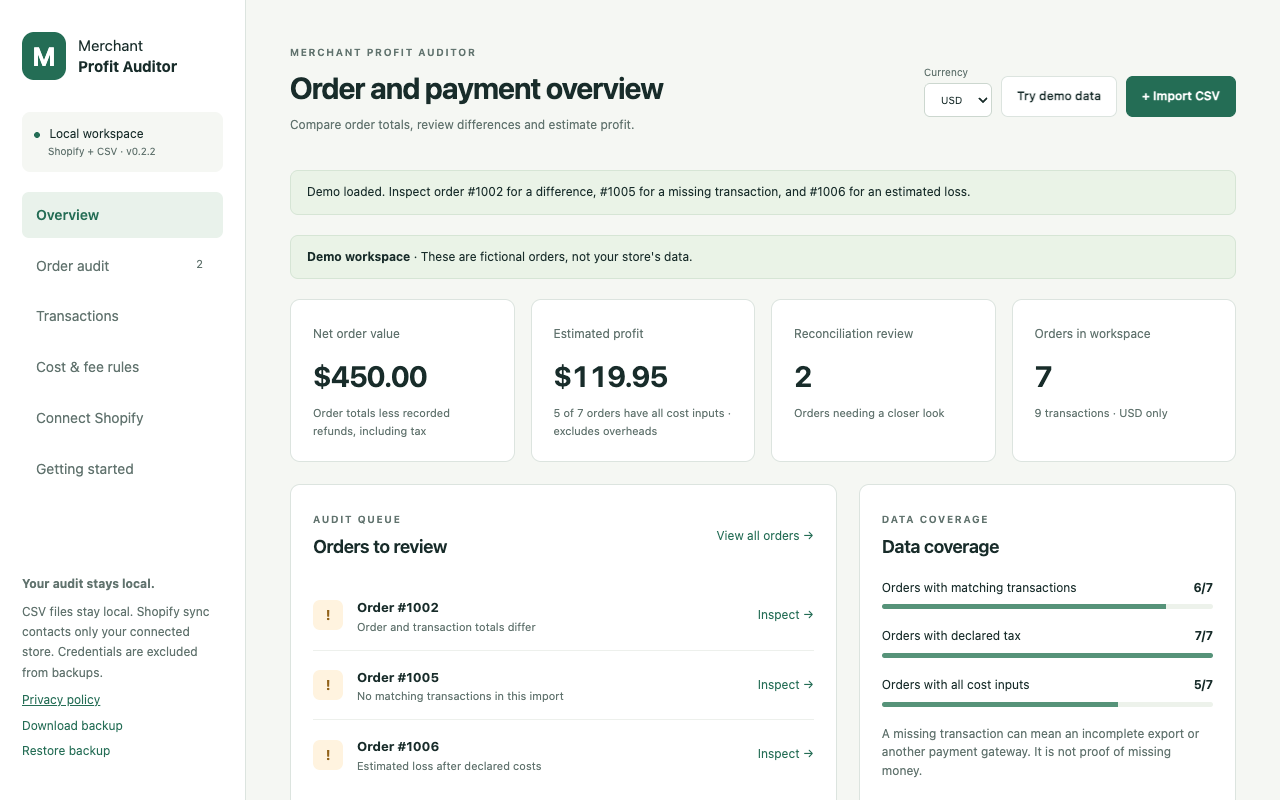Image resolution: width=1280 pixels, height=800 pixels.
Task: Click the declared tax progress bar
Action: point(1047,656)
